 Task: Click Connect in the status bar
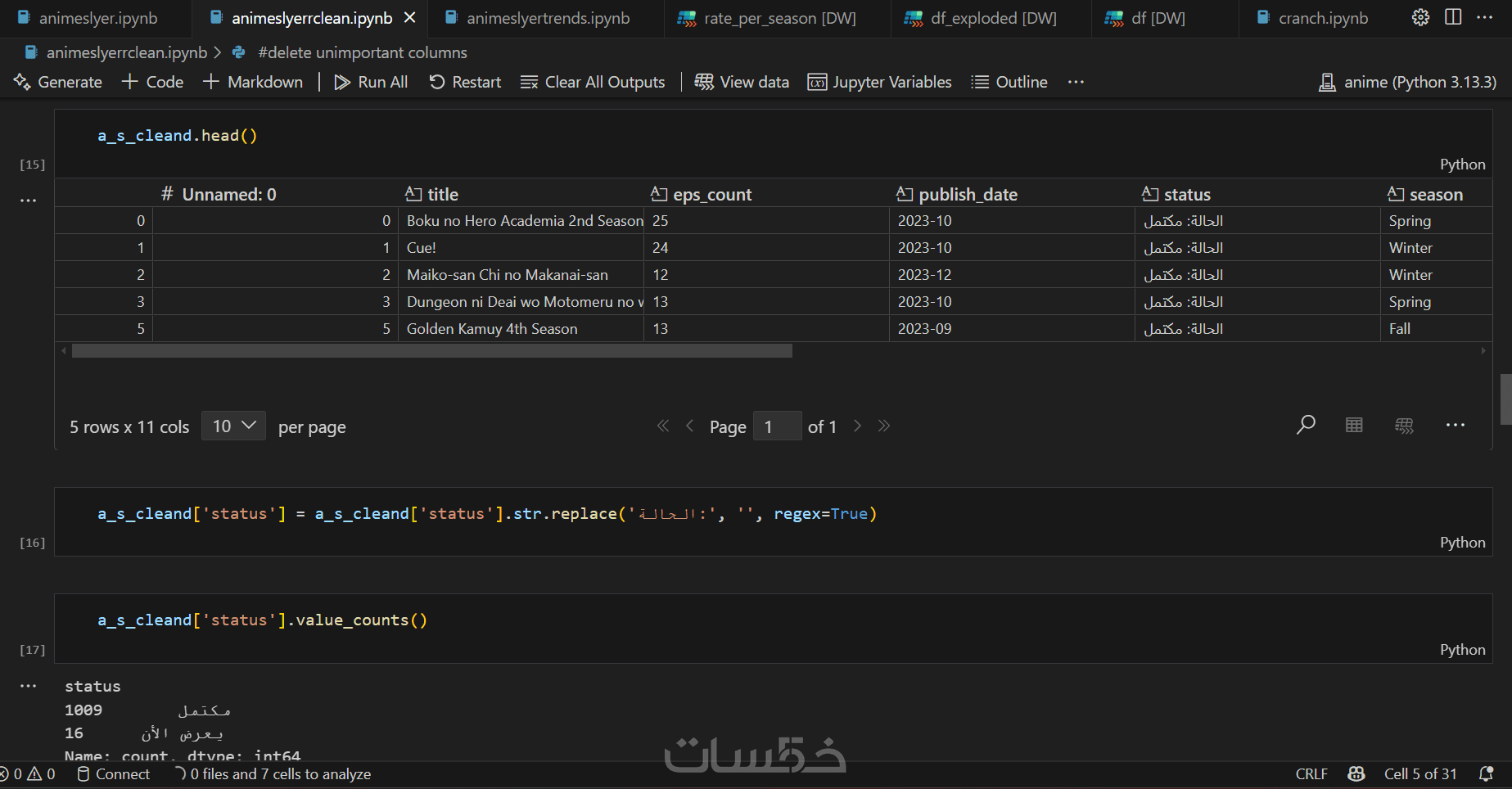point(114,773)
